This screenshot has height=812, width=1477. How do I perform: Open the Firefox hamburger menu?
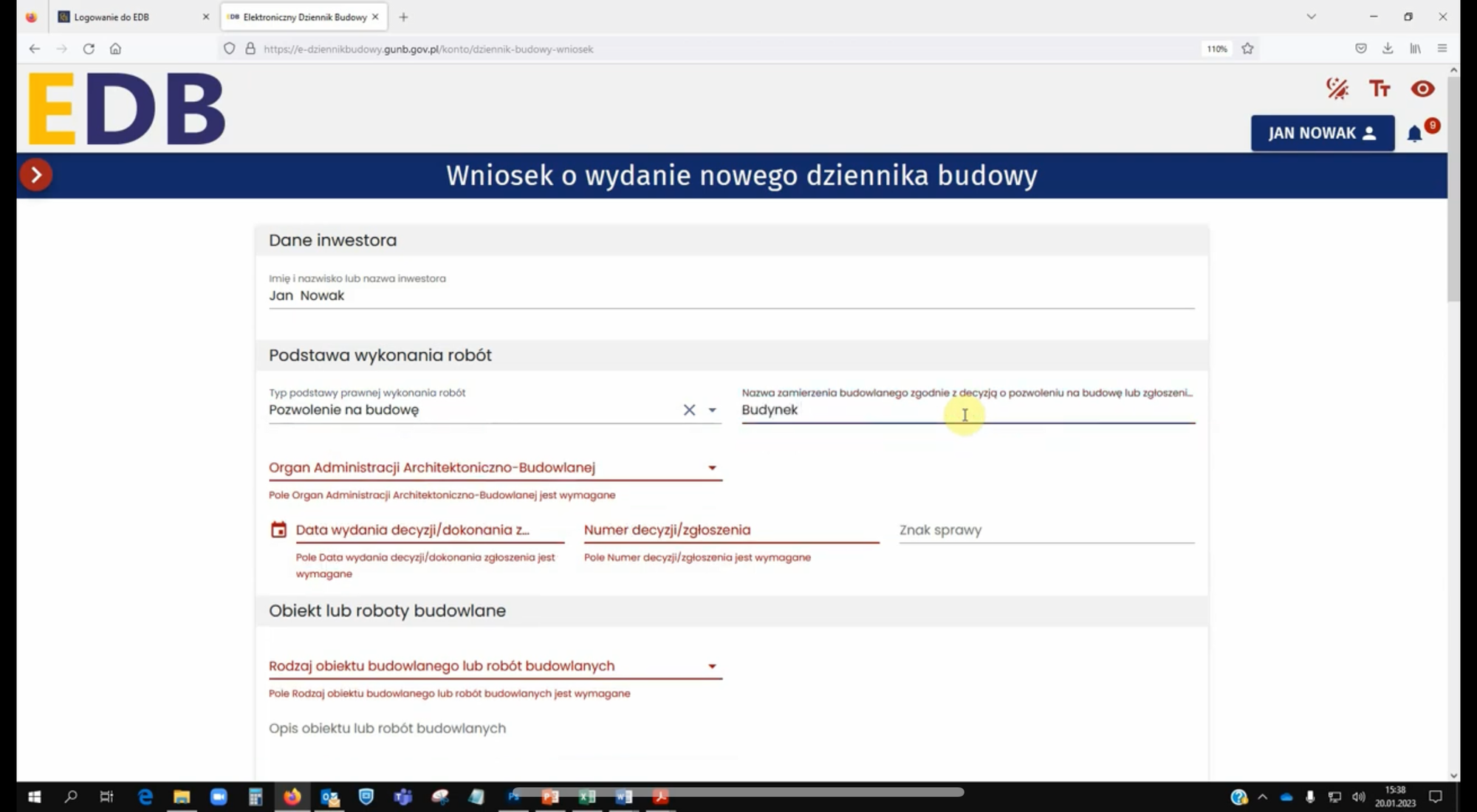point(1441,49)
